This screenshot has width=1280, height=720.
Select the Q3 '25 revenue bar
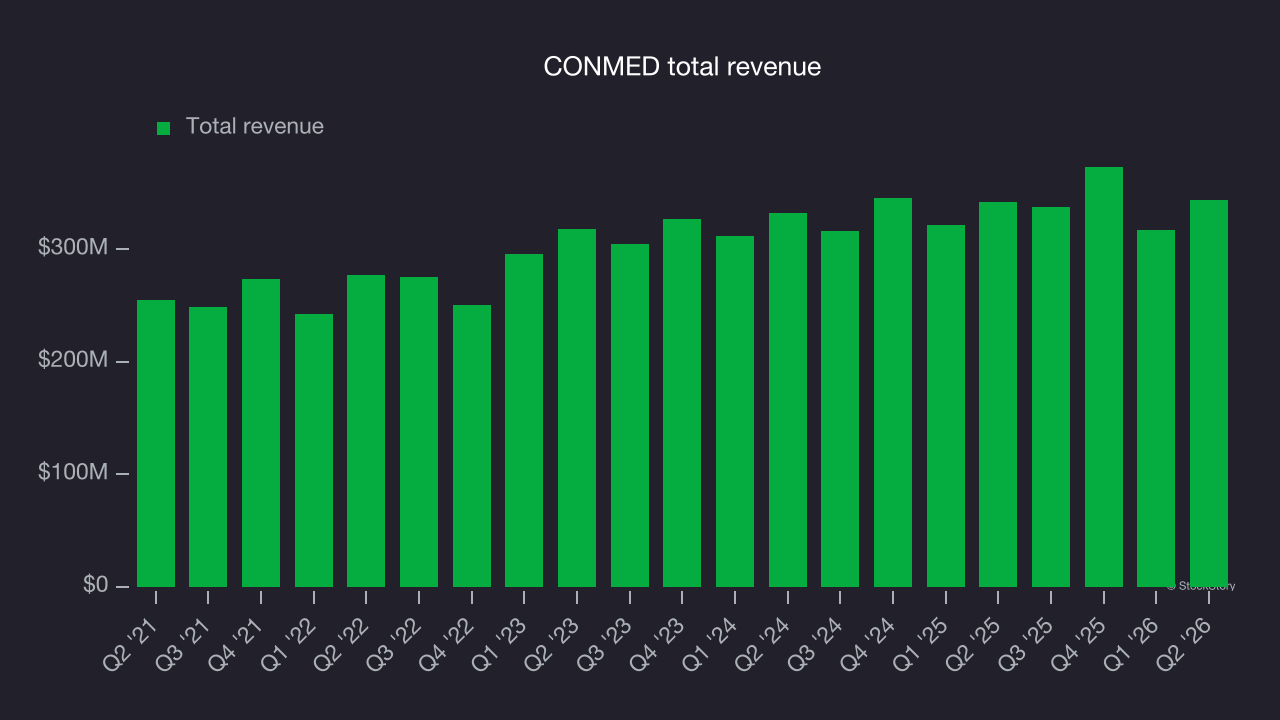(1051, 397)
